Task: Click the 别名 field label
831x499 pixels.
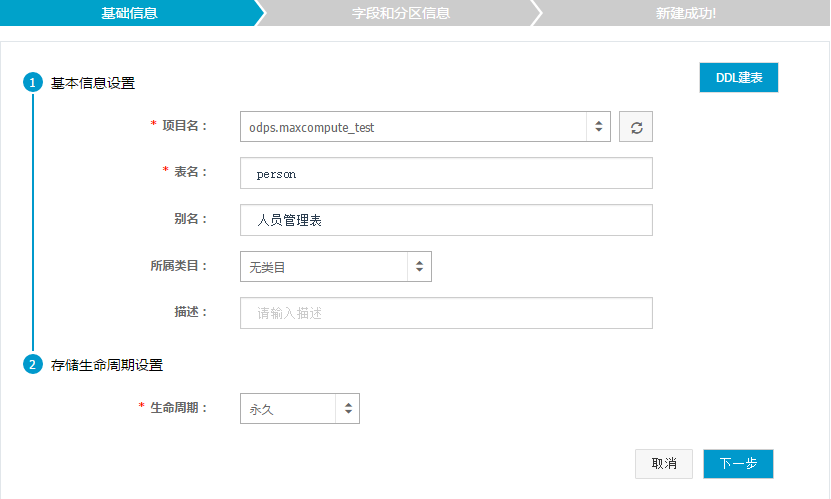Action: (190, 219)
